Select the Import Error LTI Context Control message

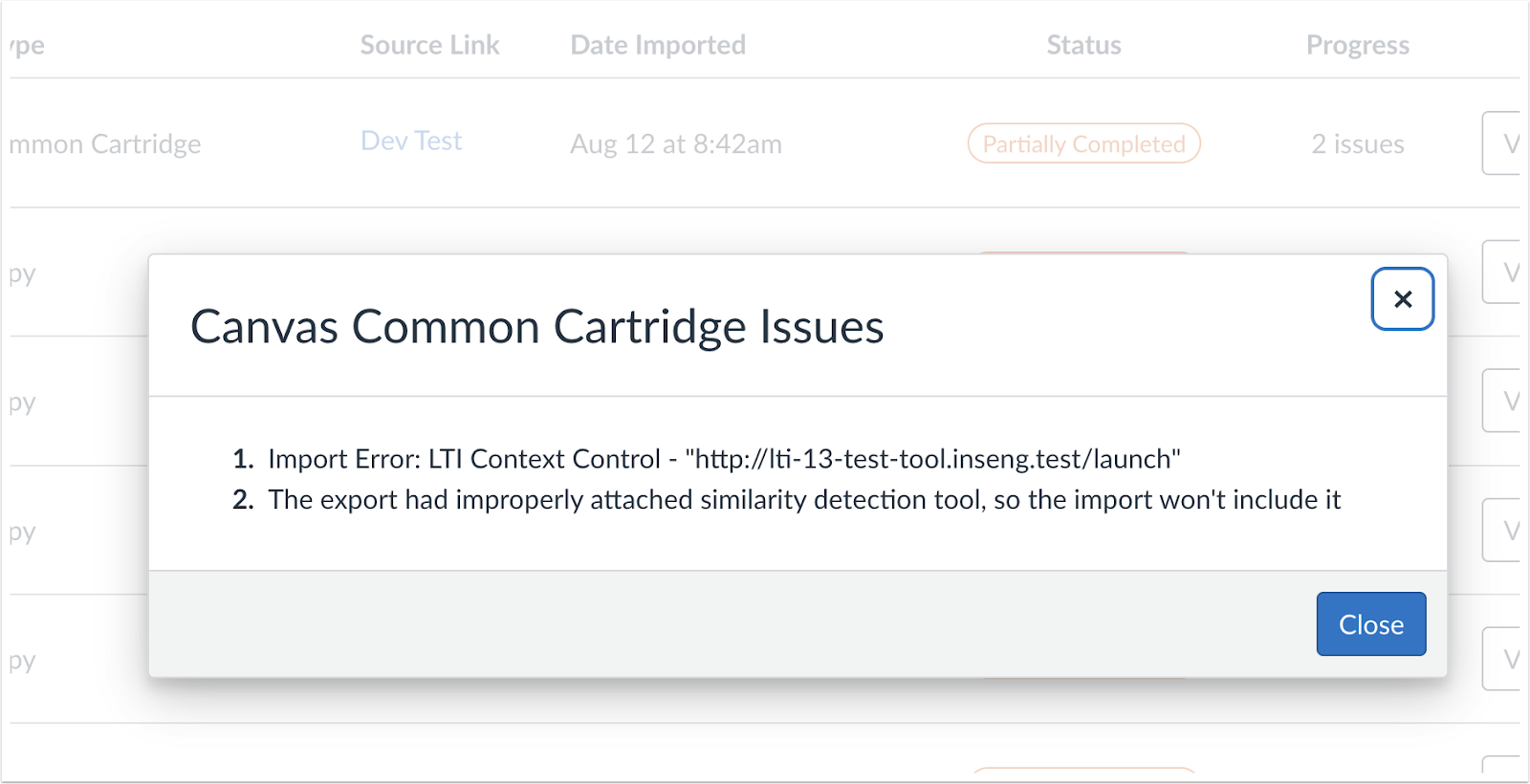725,459
